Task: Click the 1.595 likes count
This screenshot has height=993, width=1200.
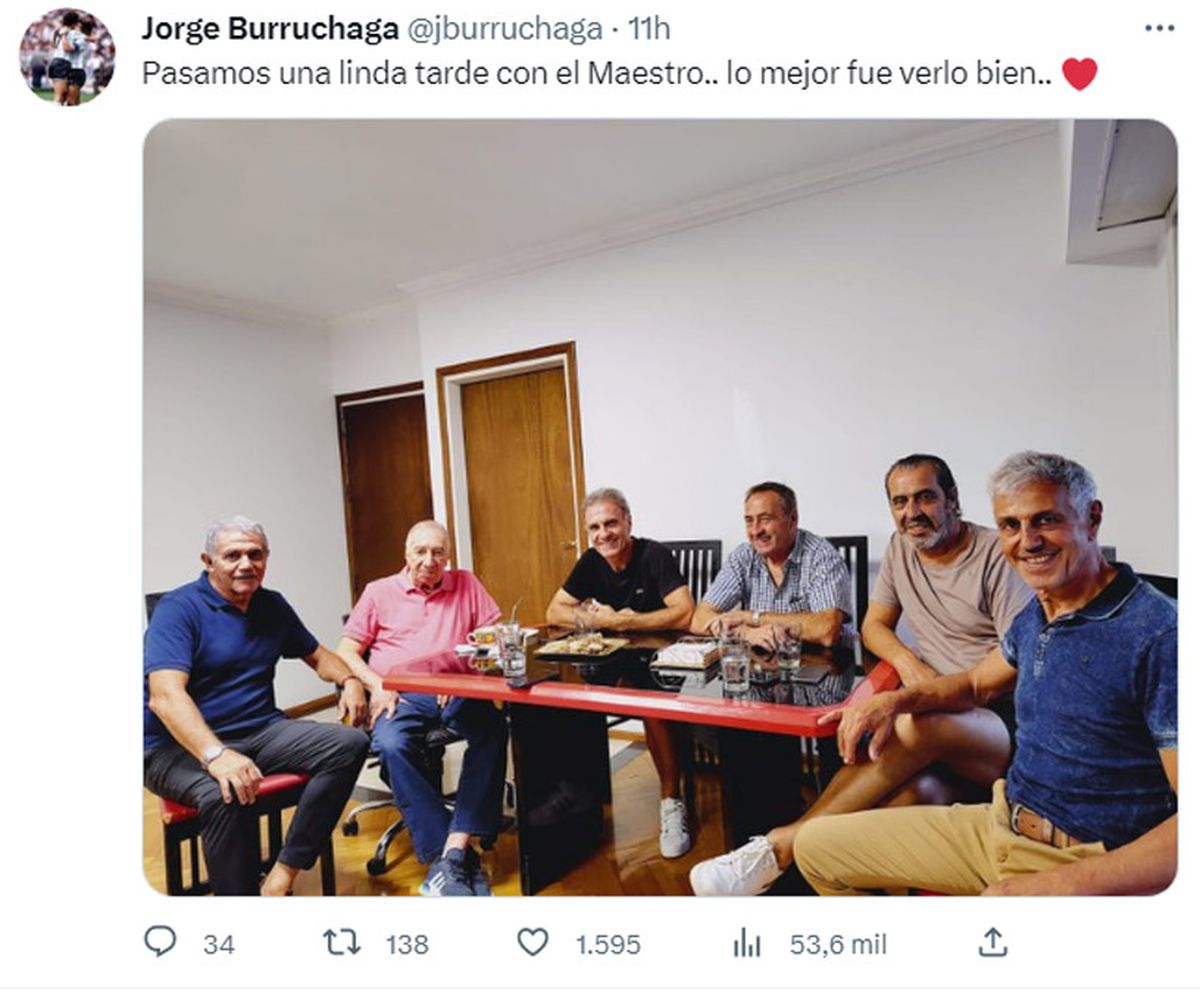Action: (x=608, y=944)
